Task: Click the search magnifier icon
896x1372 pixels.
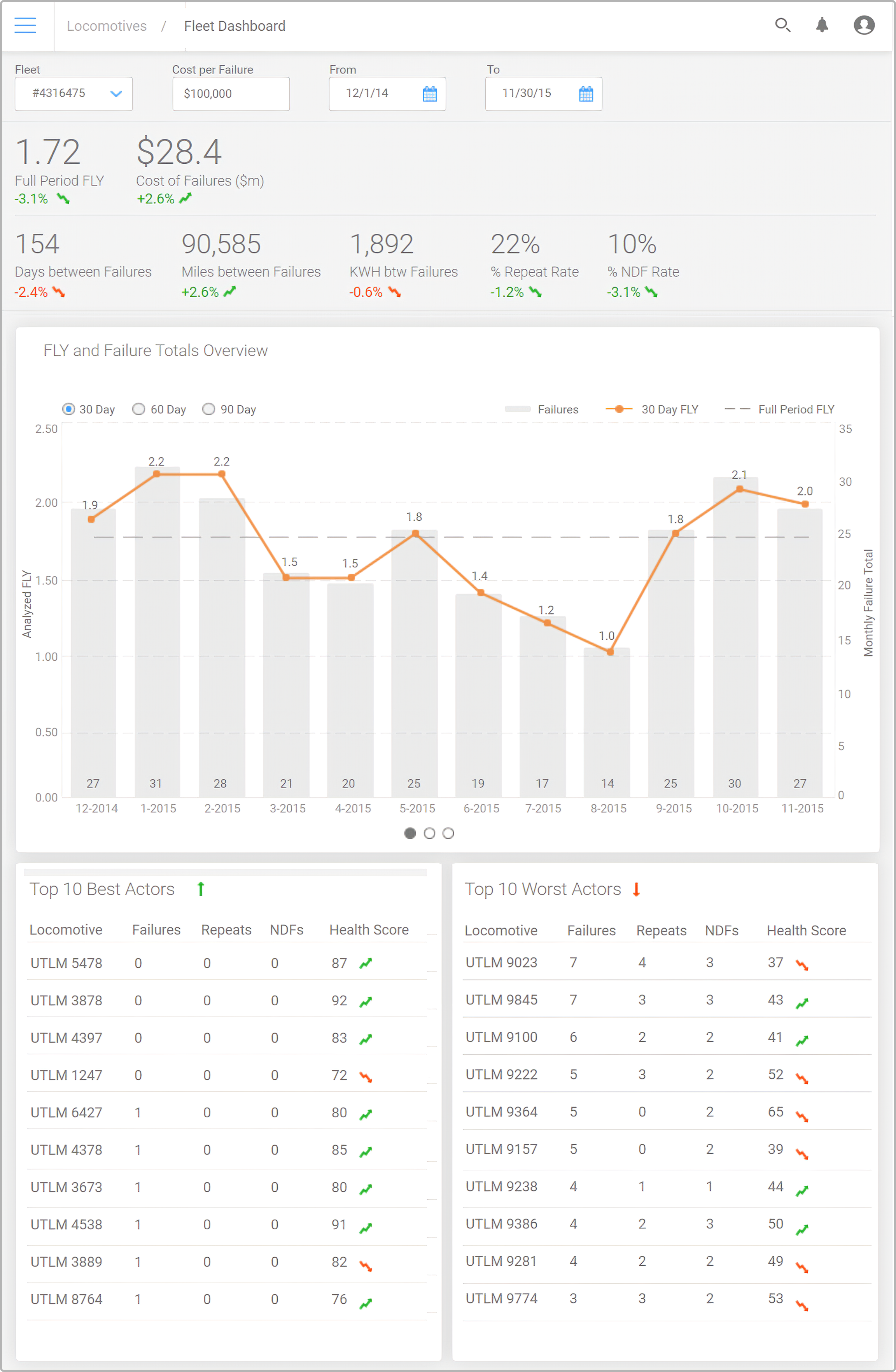Action: [782, 25]
